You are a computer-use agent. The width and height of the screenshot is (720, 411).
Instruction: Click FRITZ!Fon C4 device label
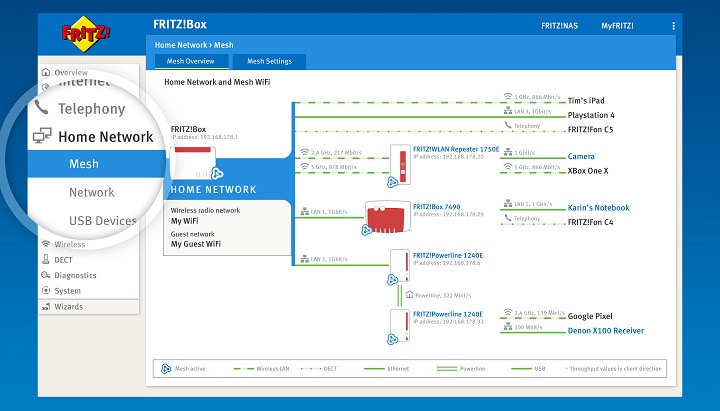pyautogui.click(x=591, y=222)
